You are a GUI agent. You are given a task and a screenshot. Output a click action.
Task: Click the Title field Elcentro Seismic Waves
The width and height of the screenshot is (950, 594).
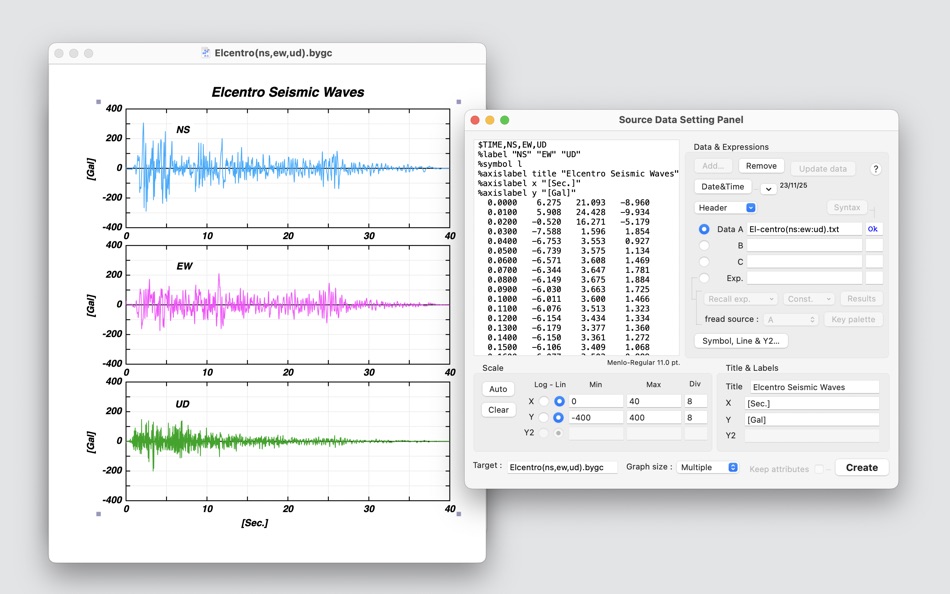(813, 387)
